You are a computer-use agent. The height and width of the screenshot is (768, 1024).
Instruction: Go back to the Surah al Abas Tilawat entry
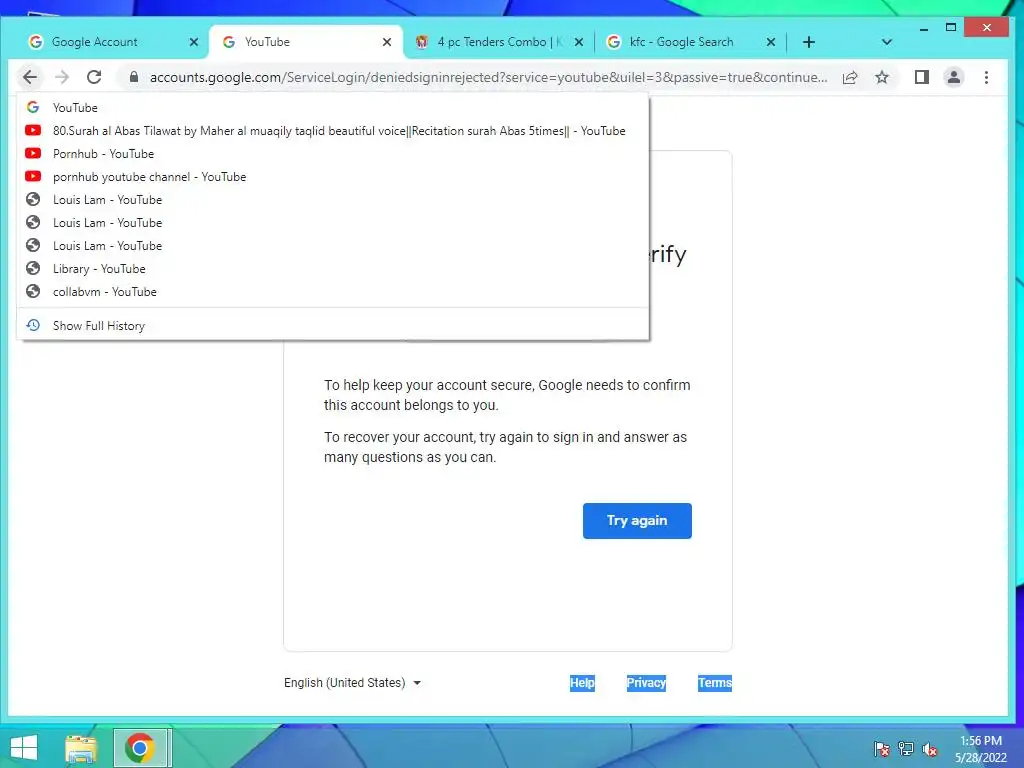click(x=333, y=131)
